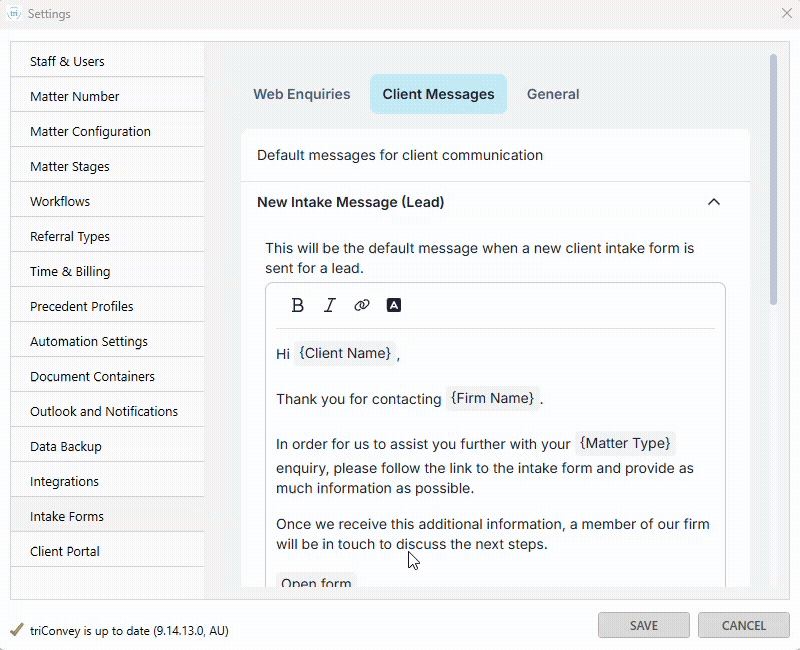Click the vertical scrollbar thumb
The image size is (800, 650).
(x=773, y=180)
